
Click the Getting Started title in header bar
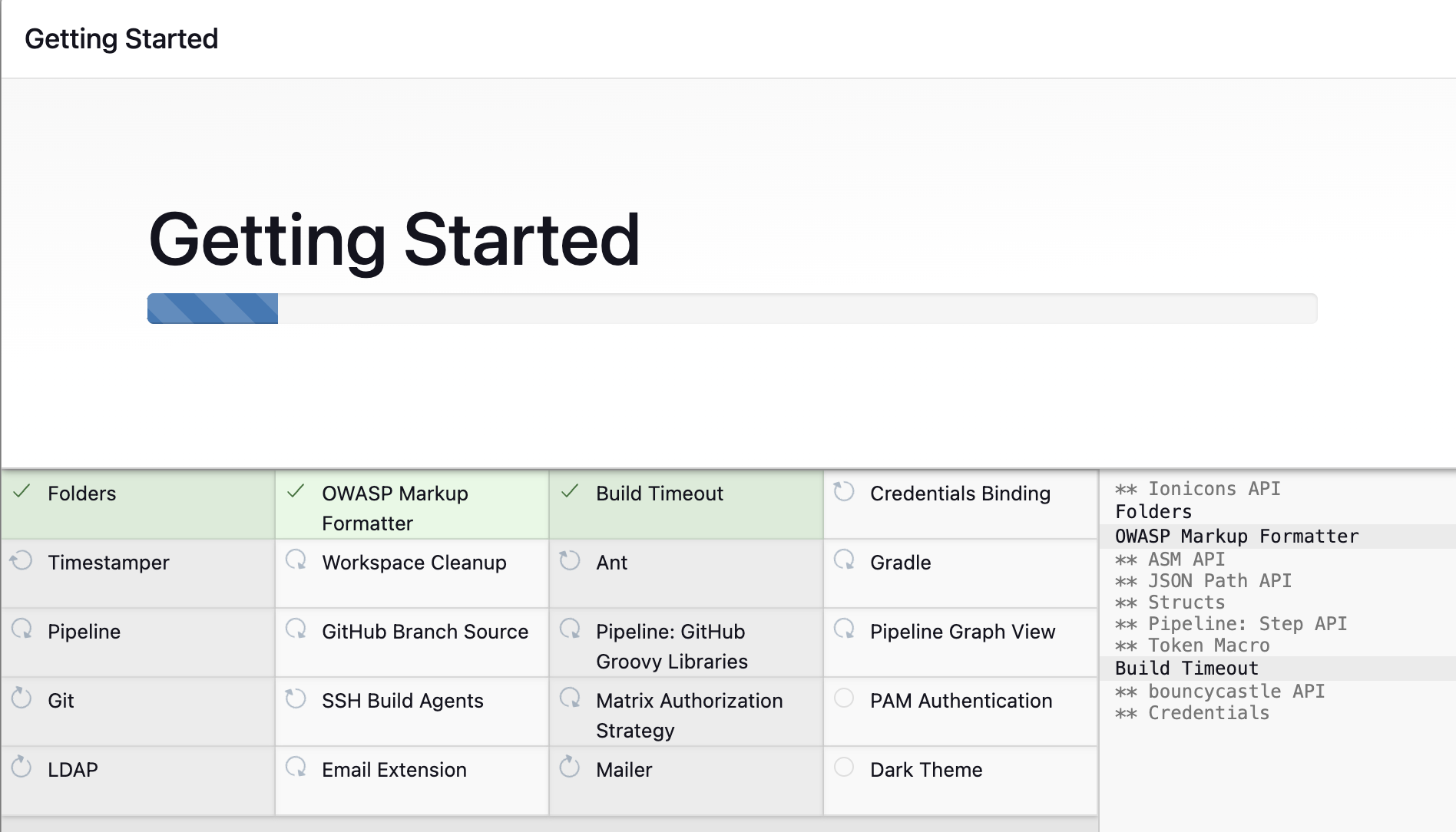click(x=121, y=39)
